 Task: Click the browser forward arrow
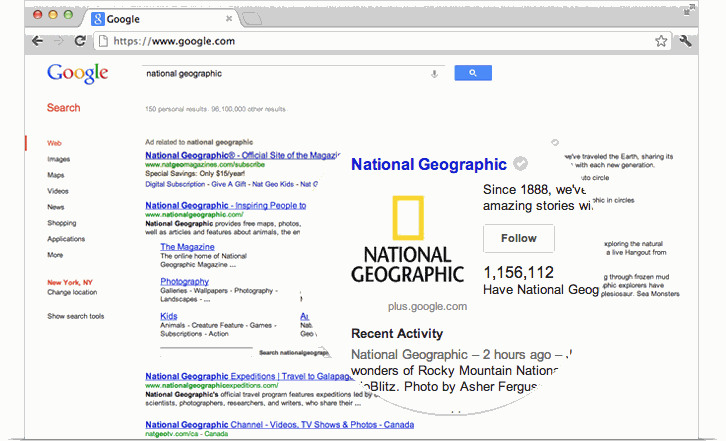(59, 41)
